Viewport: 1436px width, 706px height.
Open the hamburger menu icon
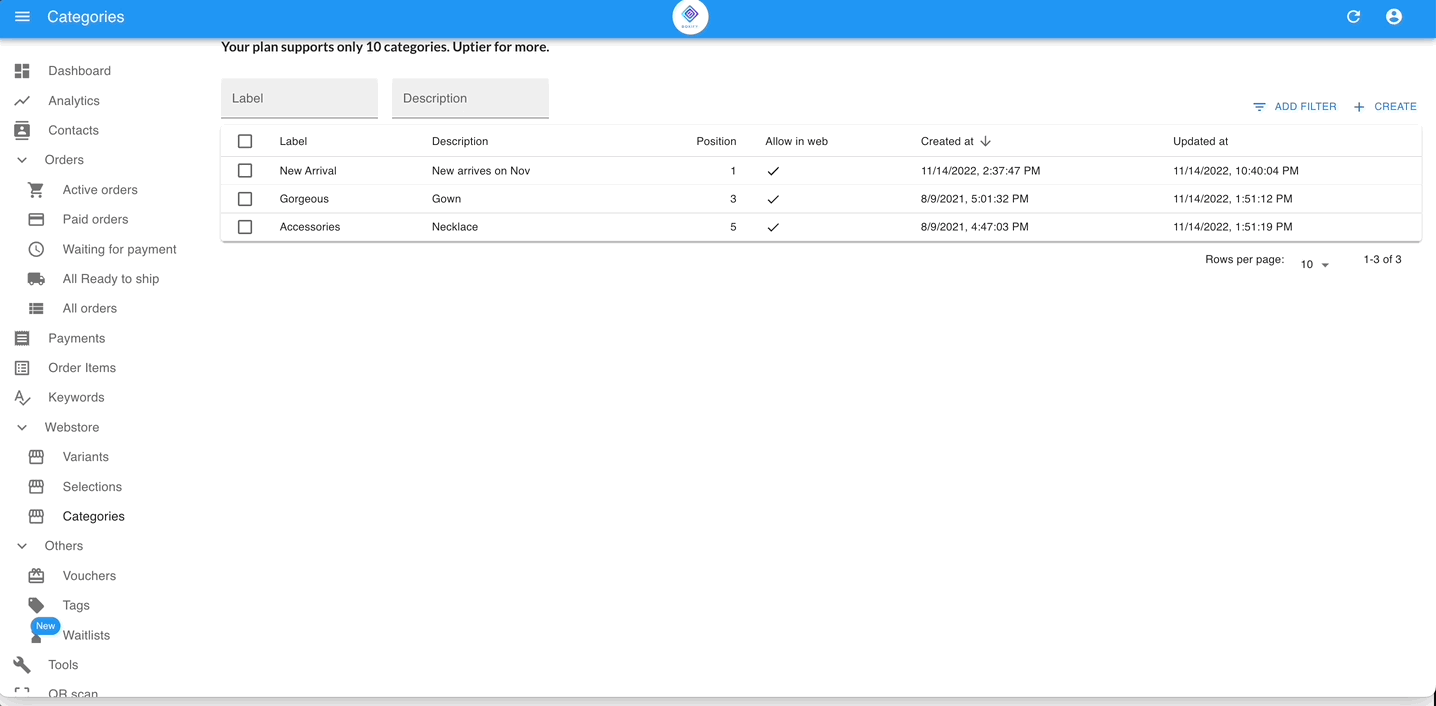(x=22, y=17)
